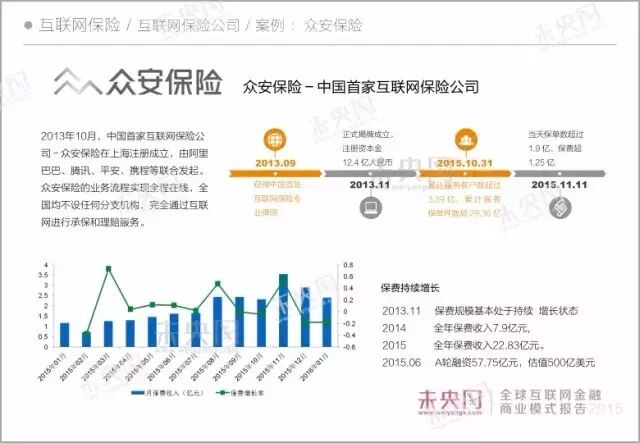Click the heading 保费持续增长

pyautogui.click(x=410, y=288)
